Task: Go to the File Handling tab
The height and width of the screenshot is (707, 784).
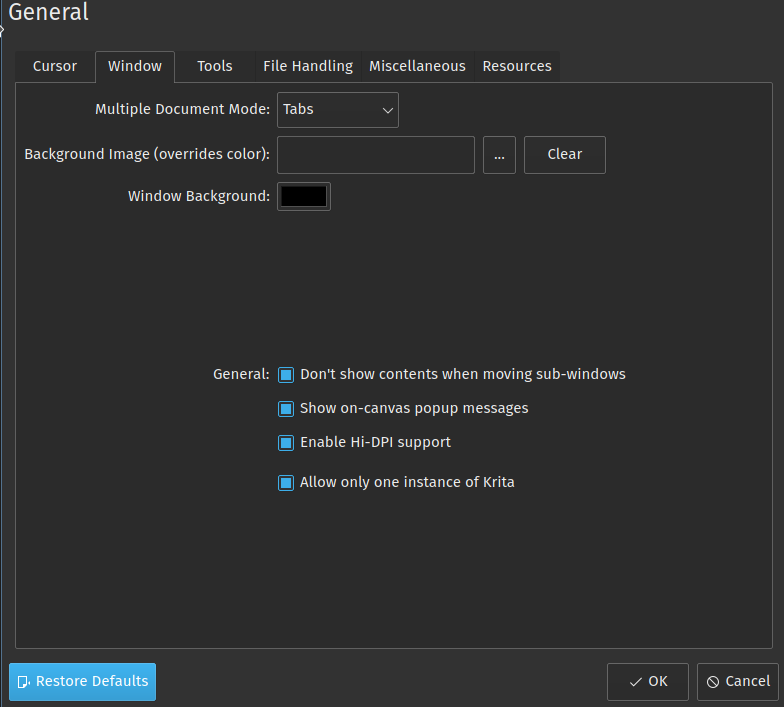Action: click(x=308, y=66)
